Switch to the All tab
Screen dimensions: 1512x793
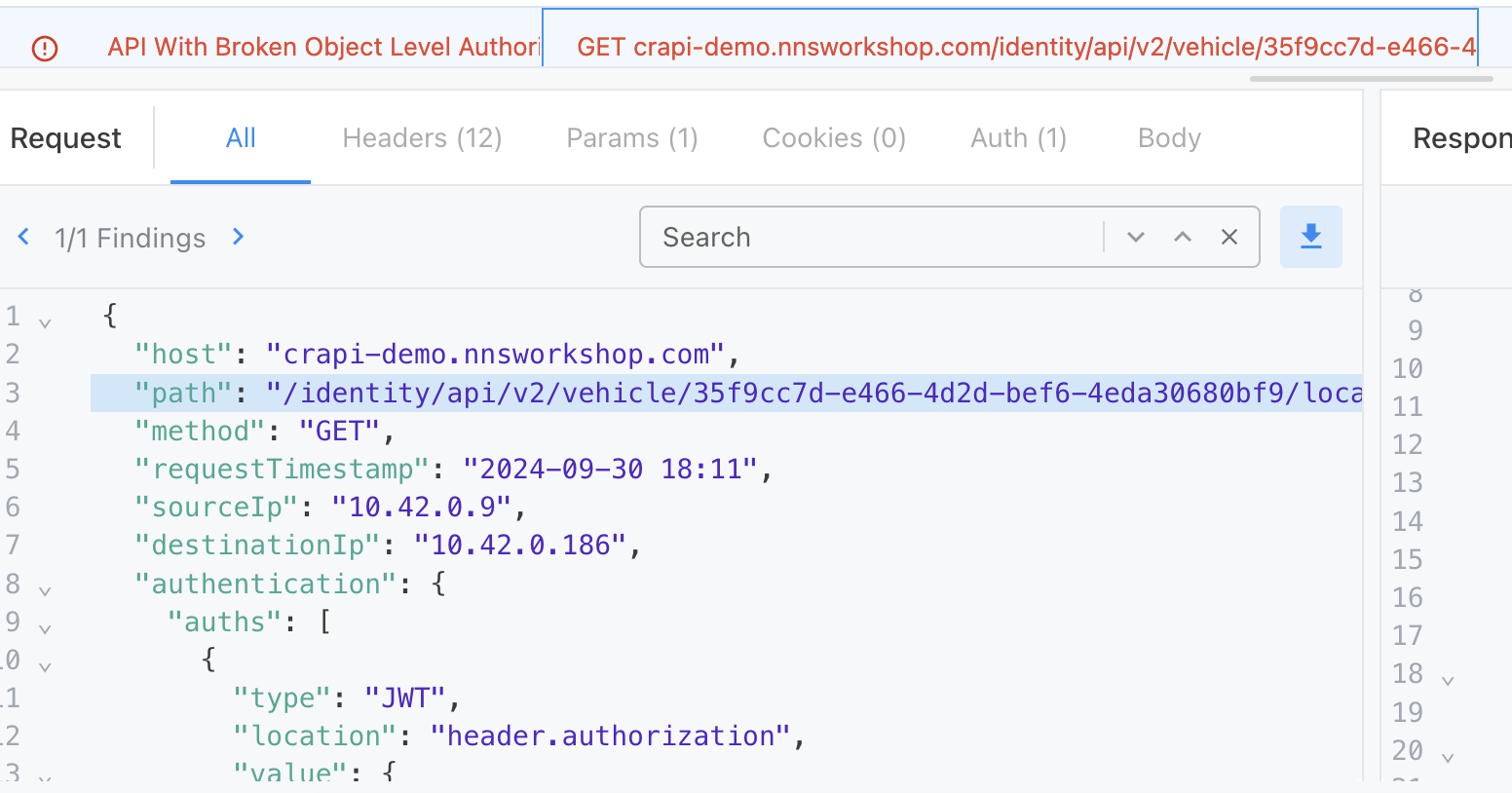click(x=241, y=138)
